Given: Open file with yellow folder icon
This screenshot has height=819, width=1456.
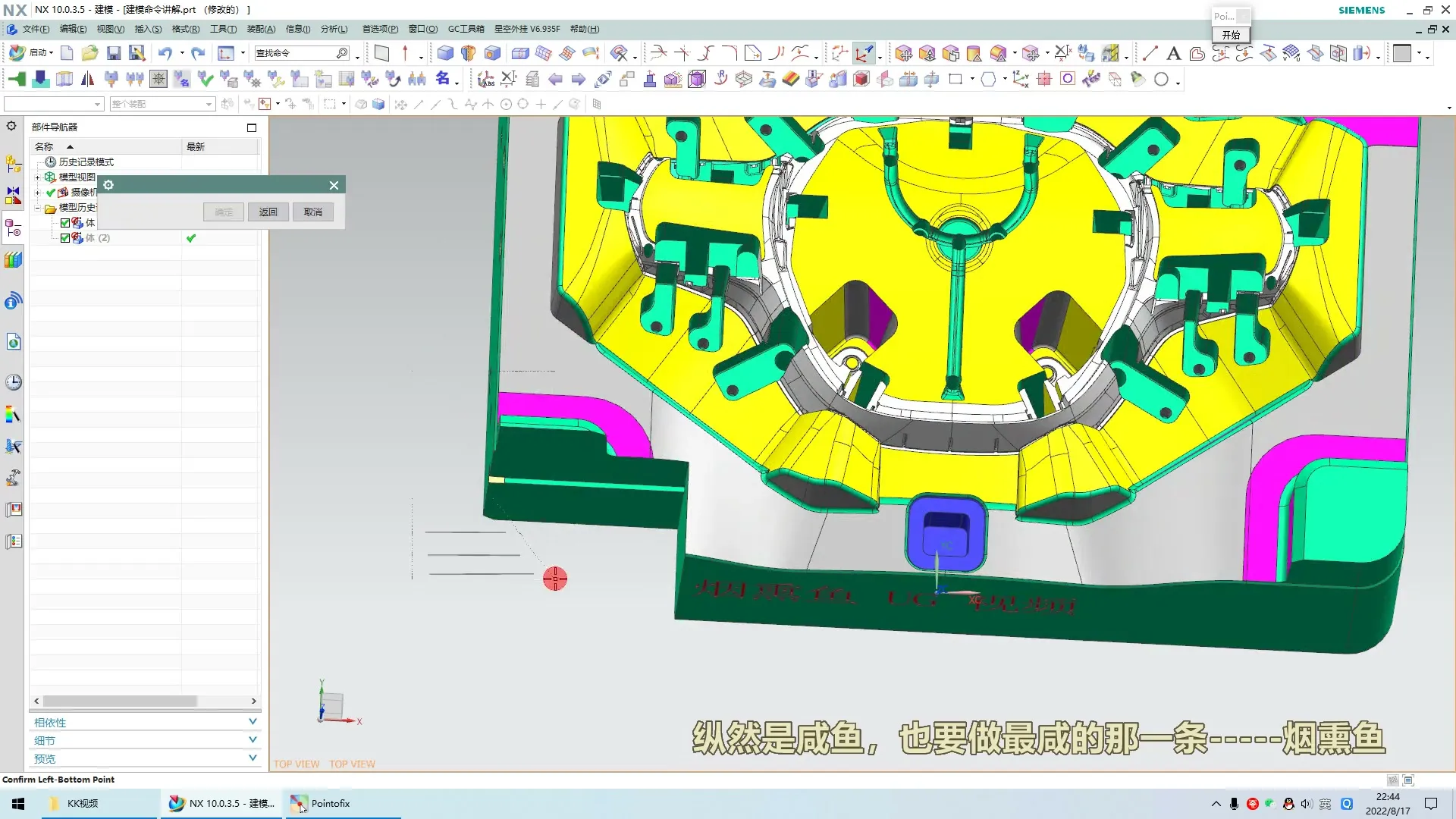Looking at the screenshot, I should pos(89,53).
